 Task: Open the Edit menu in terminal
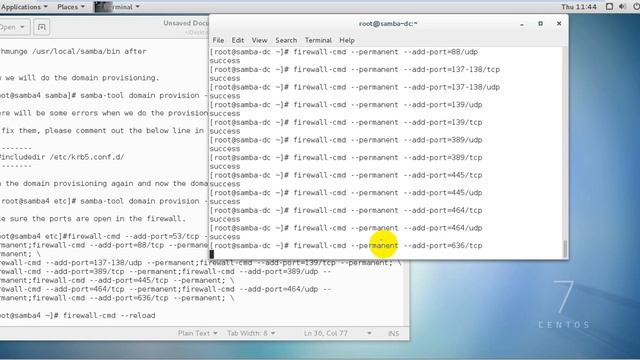(x=238, y=40)
